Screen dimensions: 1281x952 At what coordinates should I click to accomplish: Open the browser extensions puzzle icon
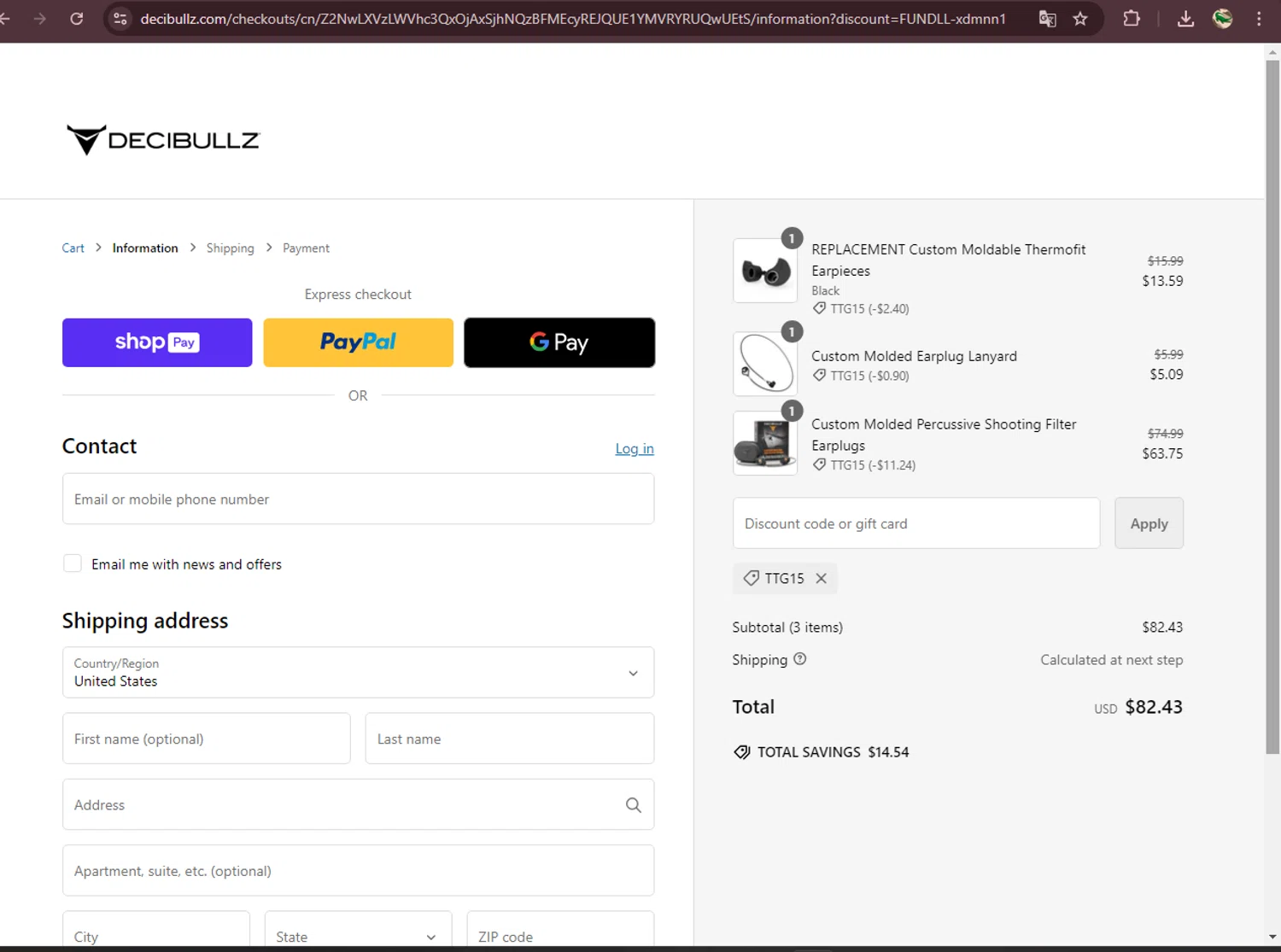pos(1132,18)
